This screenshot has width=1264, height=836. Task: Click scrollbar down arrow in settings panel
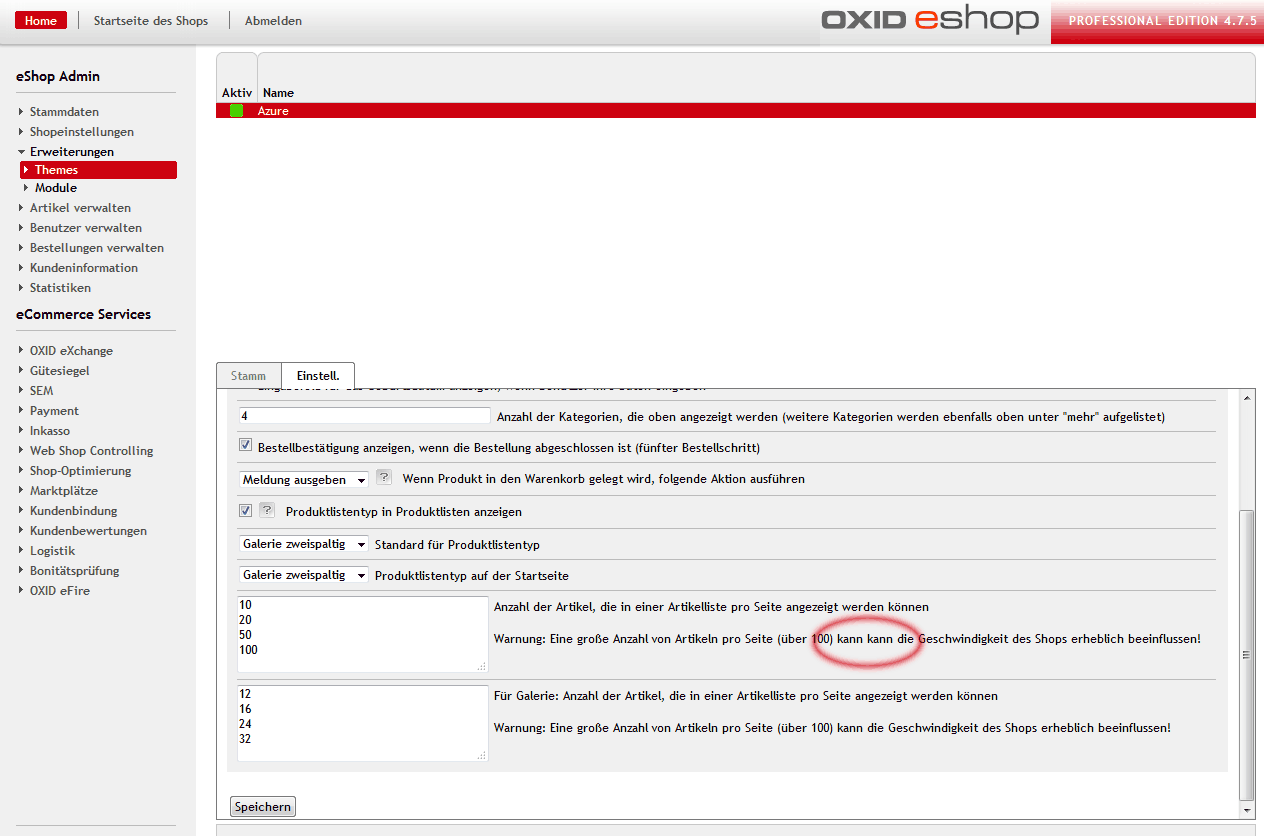click(1245, 807)
